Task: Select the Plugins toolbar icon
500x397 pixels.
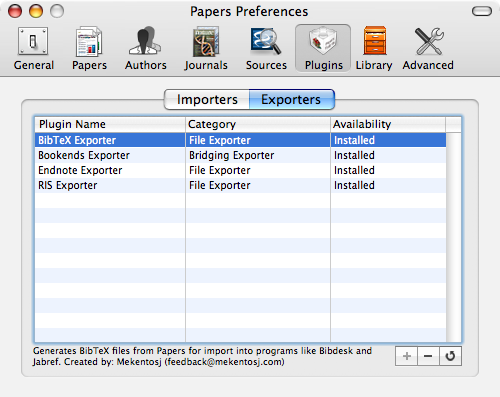Action: 323,48
